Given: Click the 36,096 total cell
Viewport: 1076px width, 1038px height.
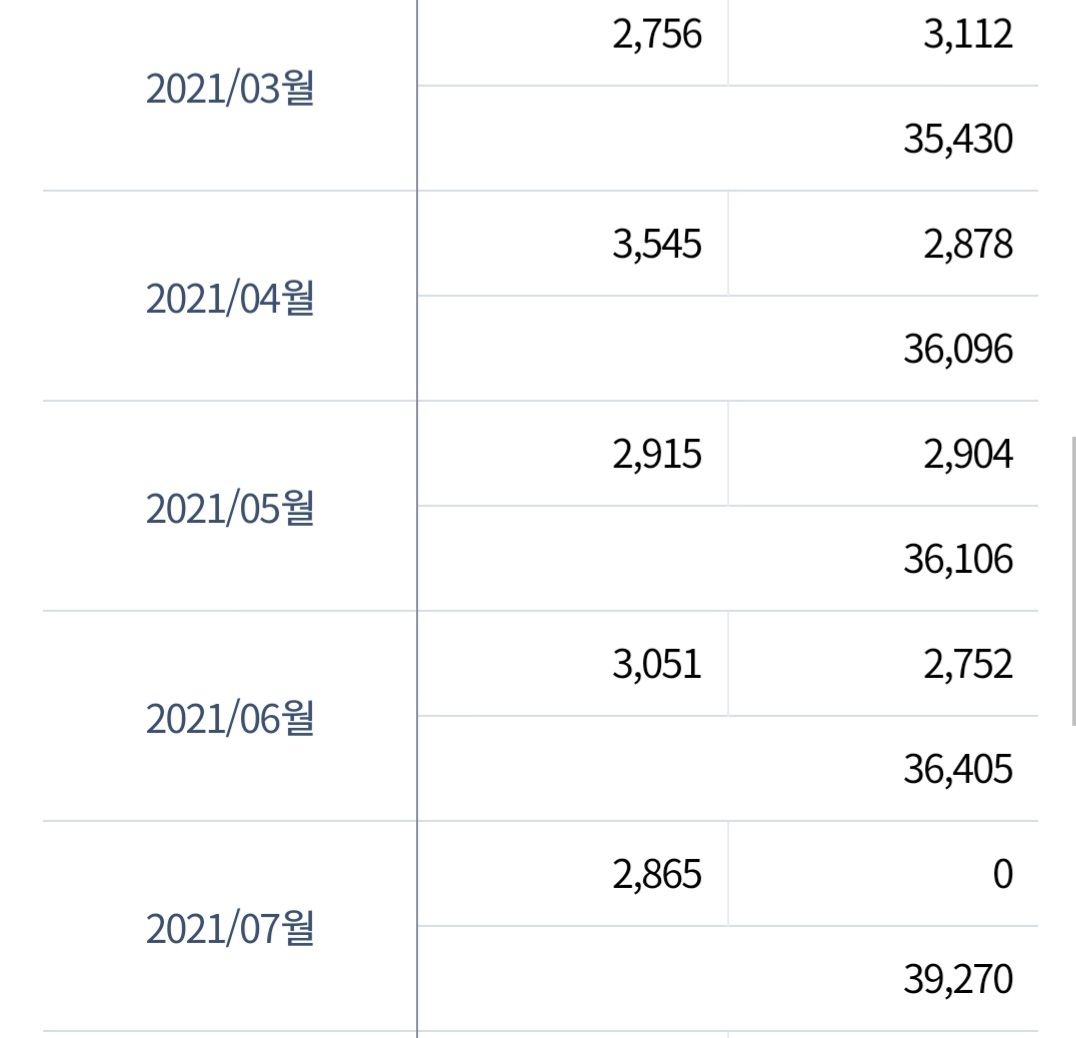Looking at the screenshot, I should click(x=728, y=349).
